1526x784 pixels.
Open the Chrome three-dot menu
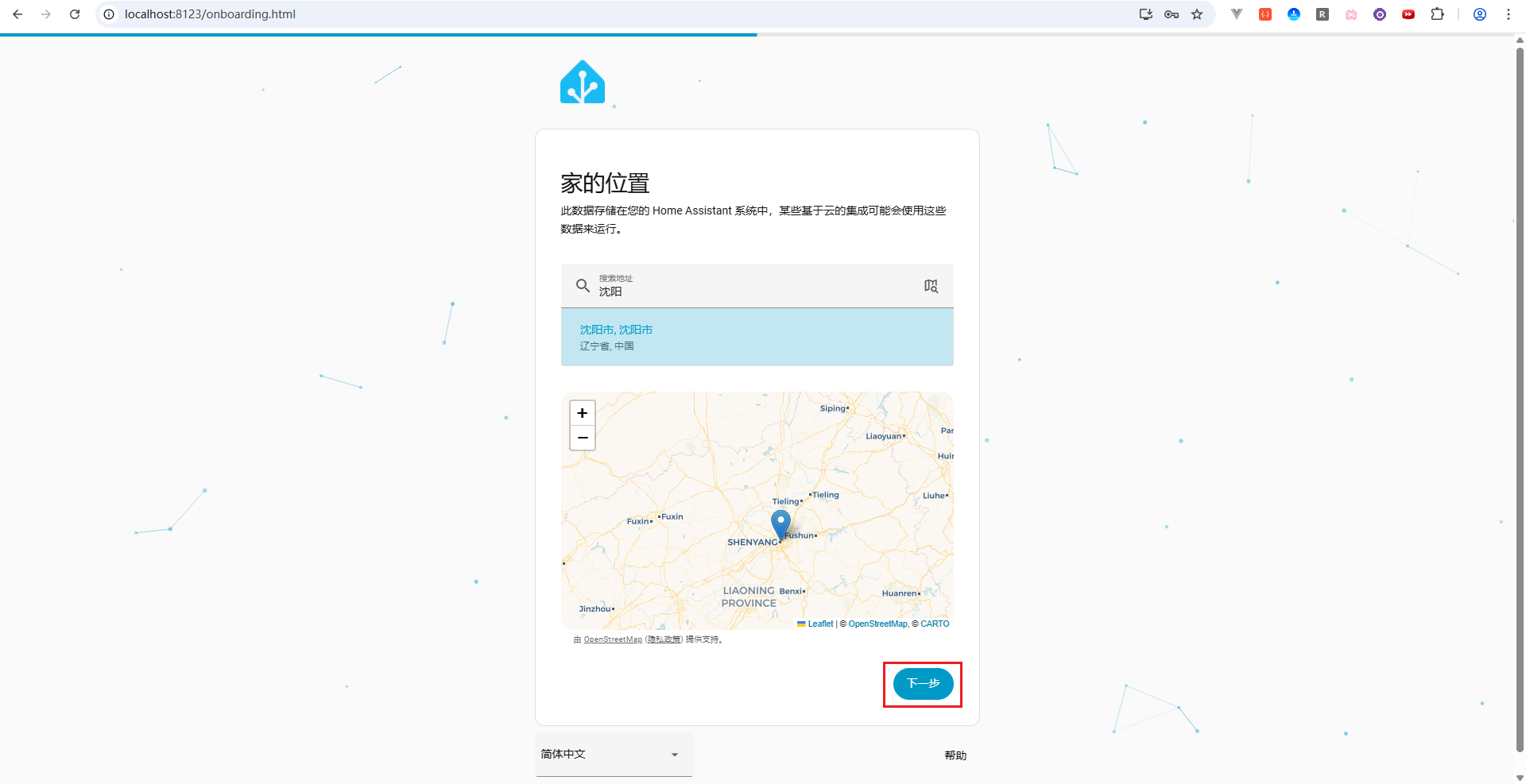[x=1509, y=14]
